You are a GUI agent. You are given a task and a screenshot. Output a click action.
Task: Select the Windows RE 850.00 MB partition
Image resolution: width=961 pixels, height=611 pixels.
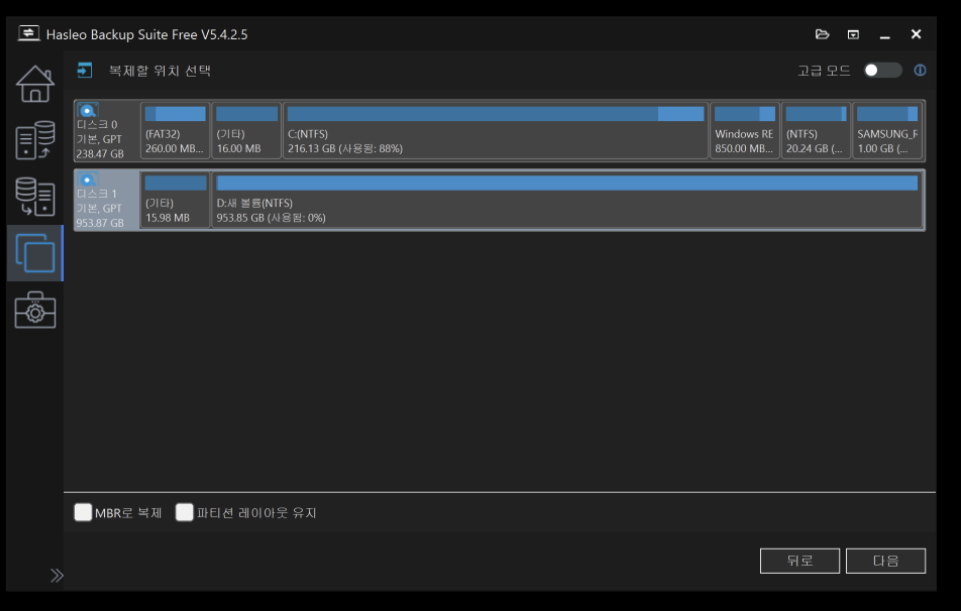(744, 130)
